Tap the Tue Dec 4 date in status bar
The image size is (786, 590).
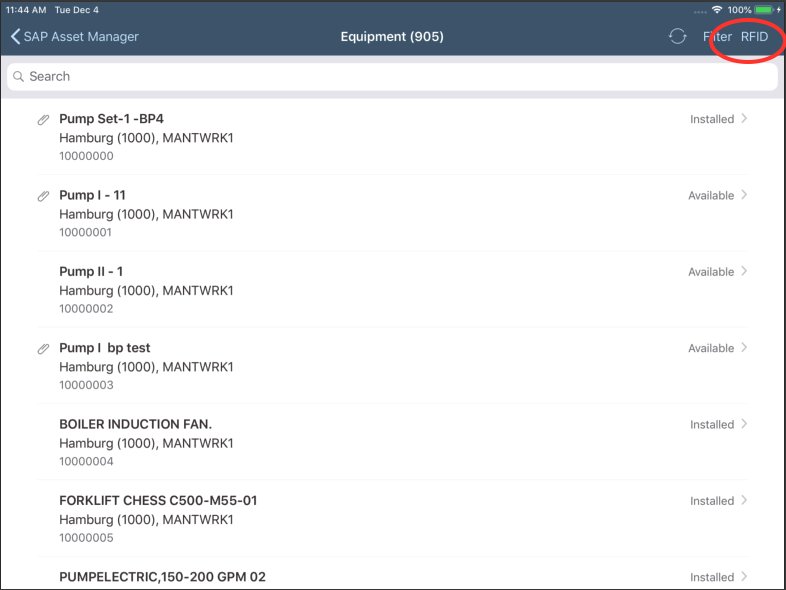77,10
